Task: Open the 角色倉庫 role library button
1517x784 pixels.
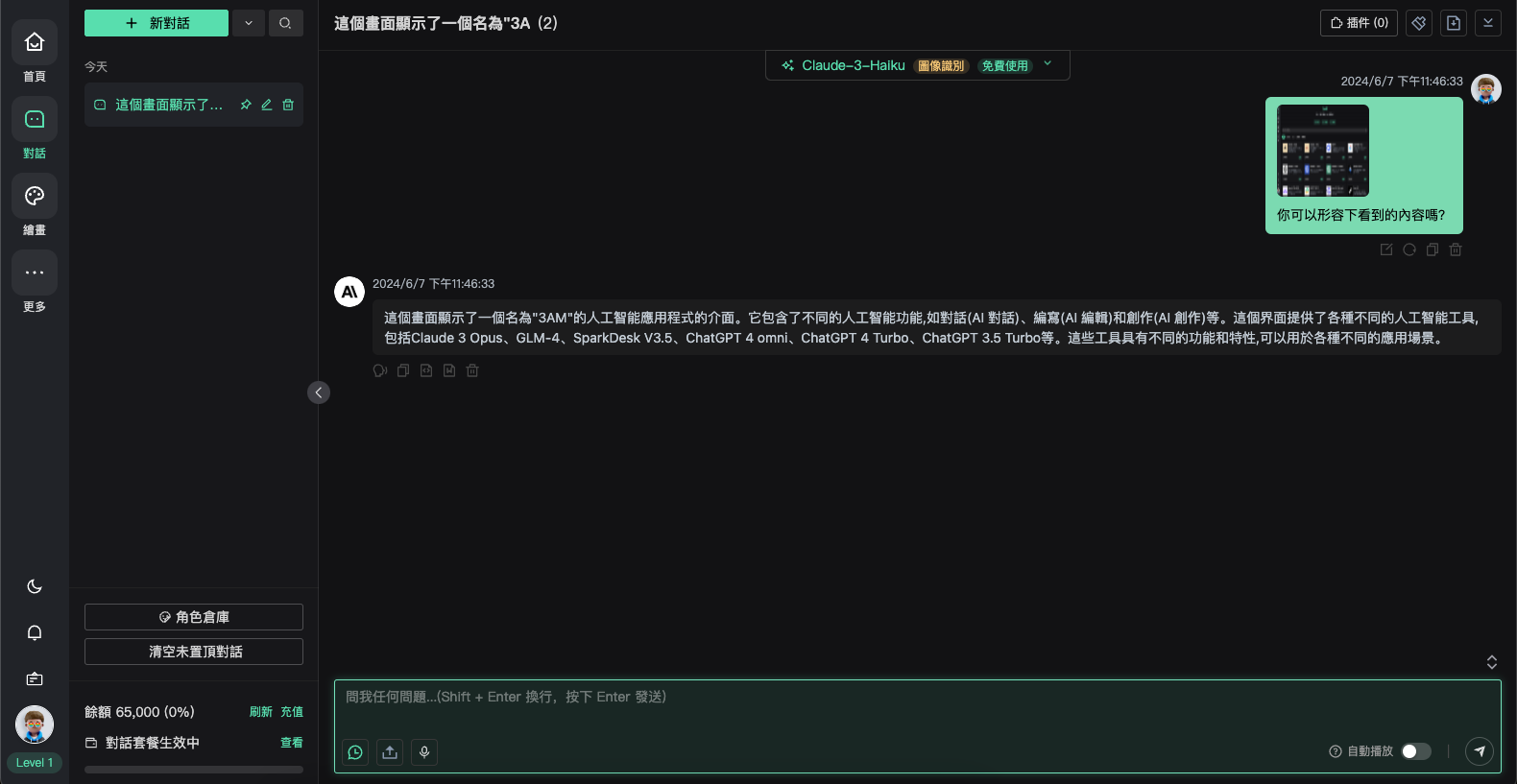Action: 194,617
